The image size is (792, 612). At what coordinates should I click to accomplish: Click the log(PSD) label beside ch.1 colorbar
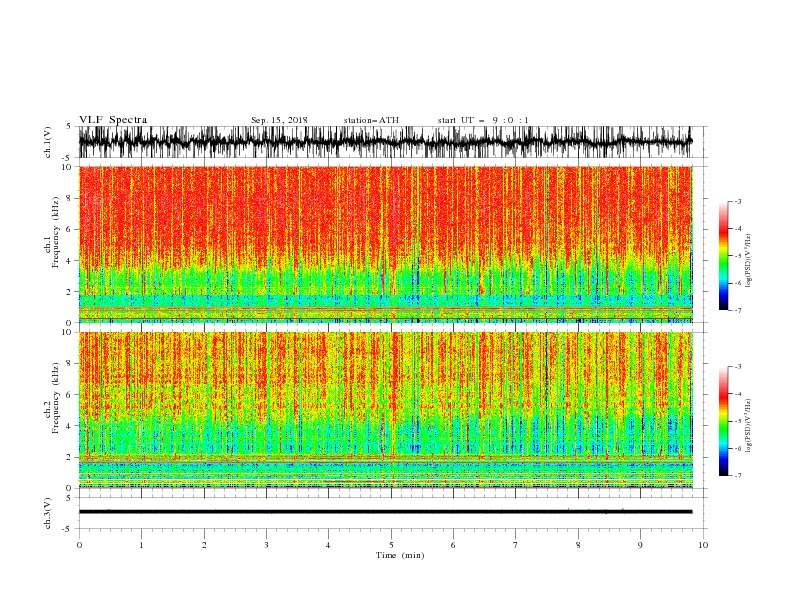tap(748, 261)
